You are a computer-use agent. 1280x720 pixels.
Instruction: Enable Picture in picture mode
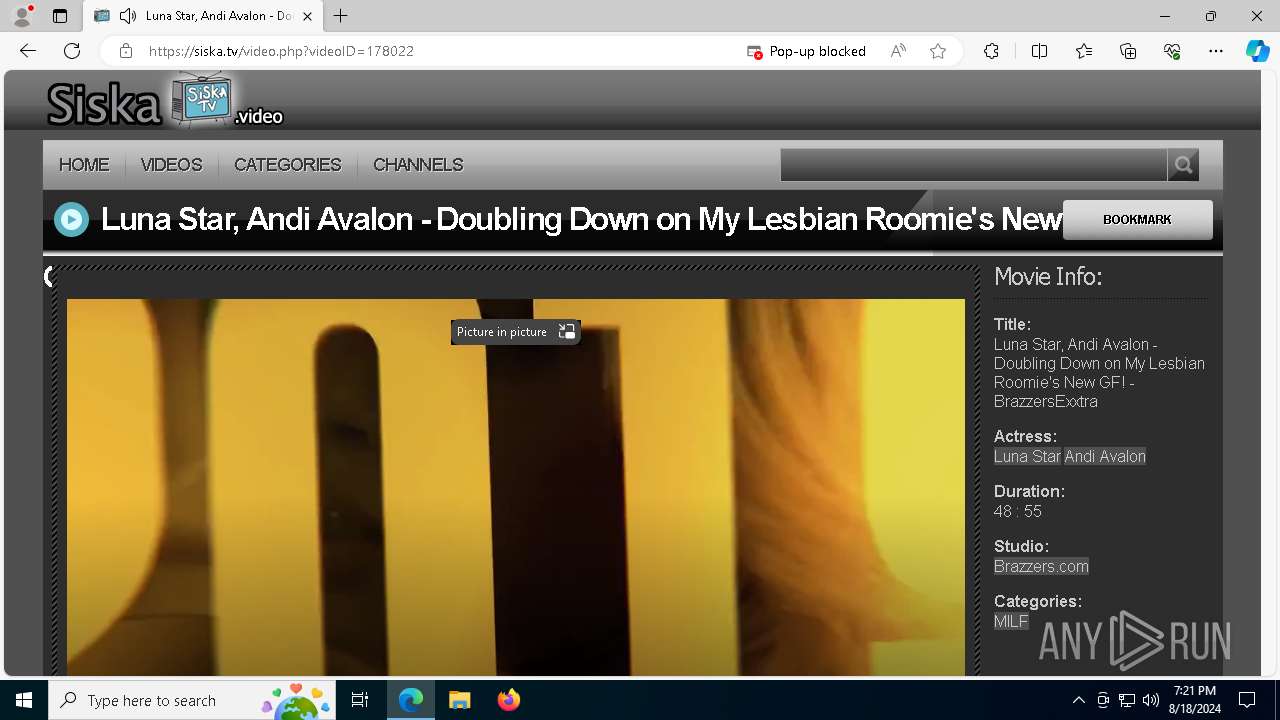(515, 332)
